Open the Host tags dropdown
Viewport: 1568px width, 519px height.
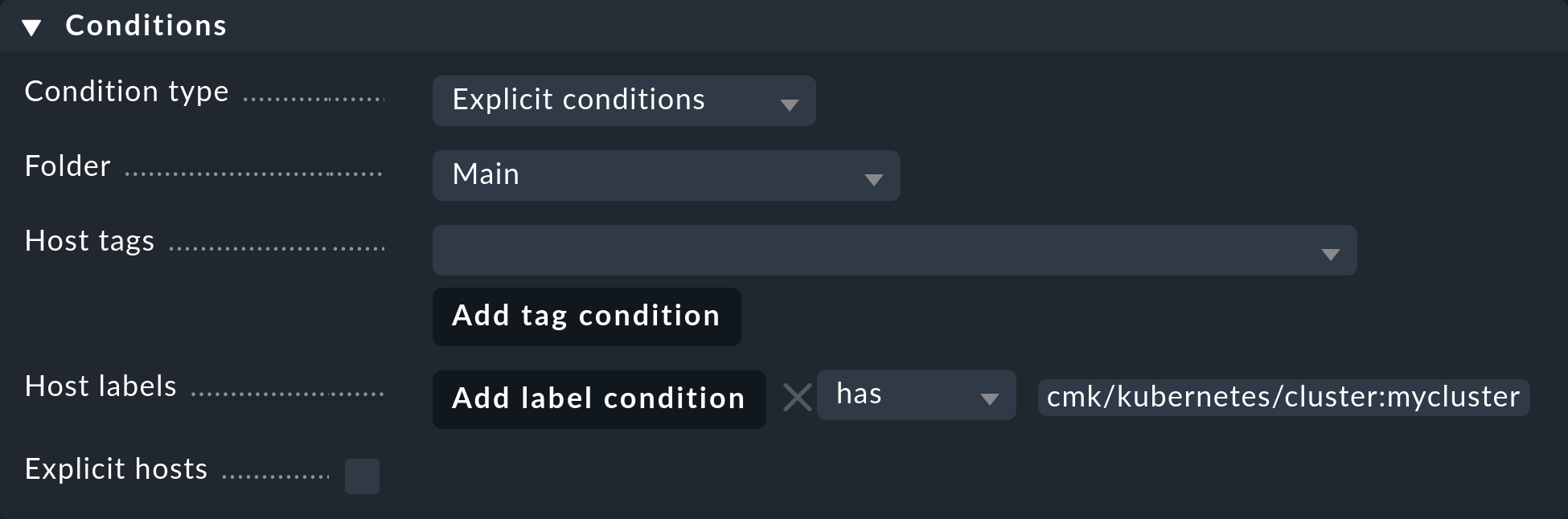coord(894,250)
